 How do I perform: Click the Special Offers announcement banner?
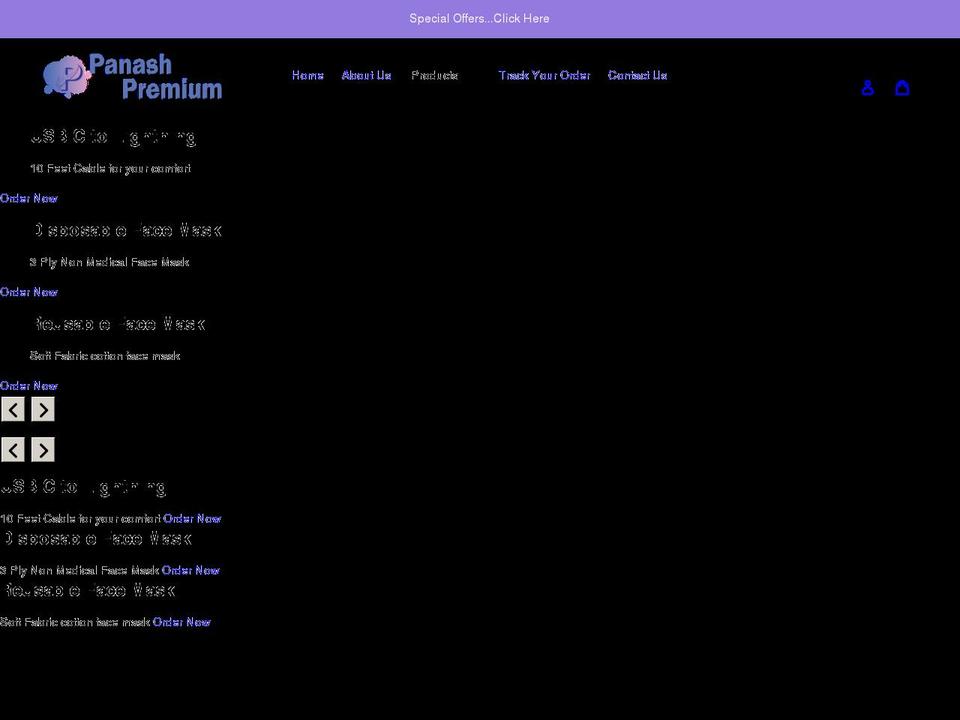pyautogui.click(x=479, y=18)
